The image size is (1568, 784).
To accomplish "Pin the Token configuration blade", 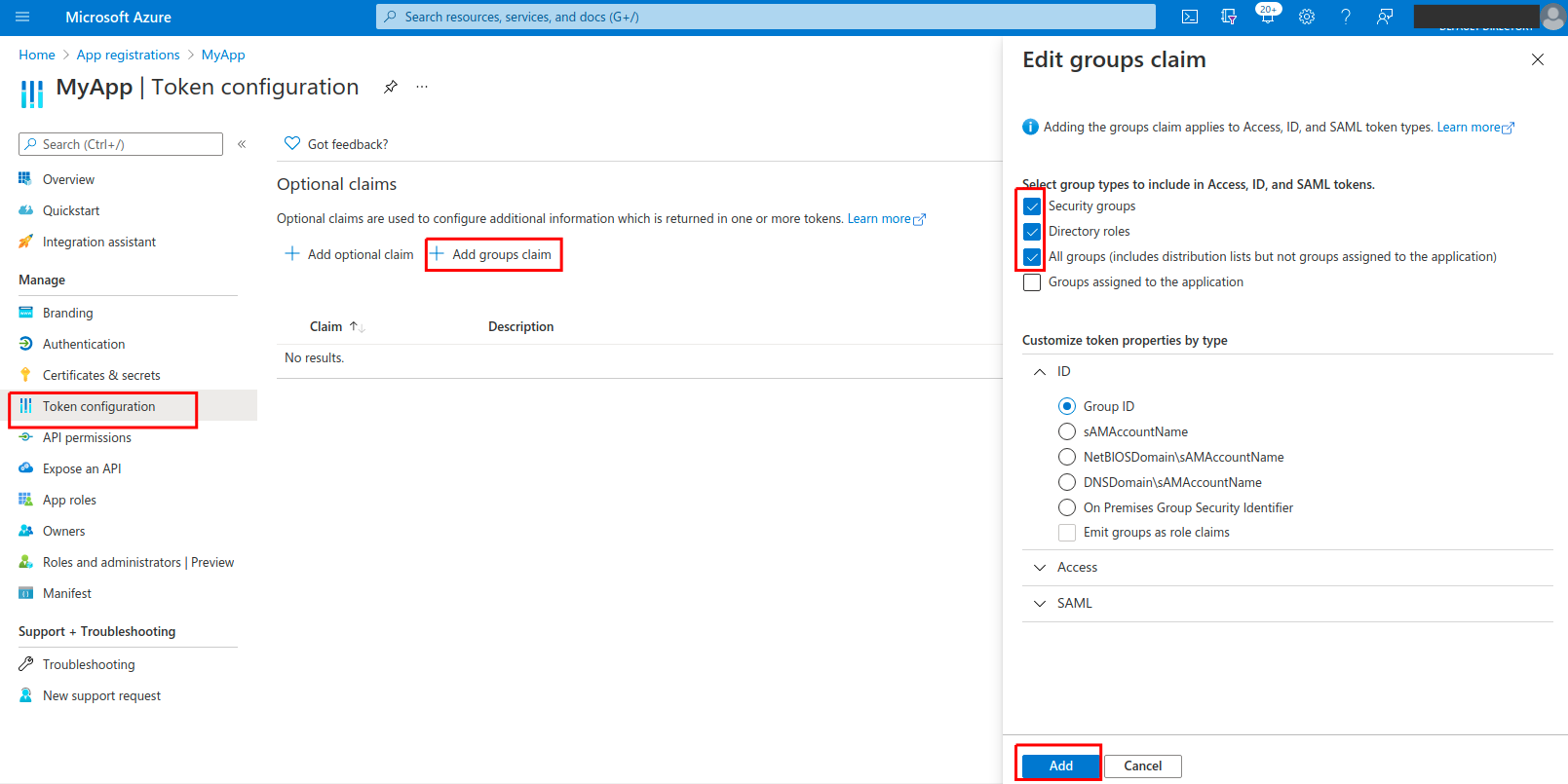I will [x=390, y=87].
